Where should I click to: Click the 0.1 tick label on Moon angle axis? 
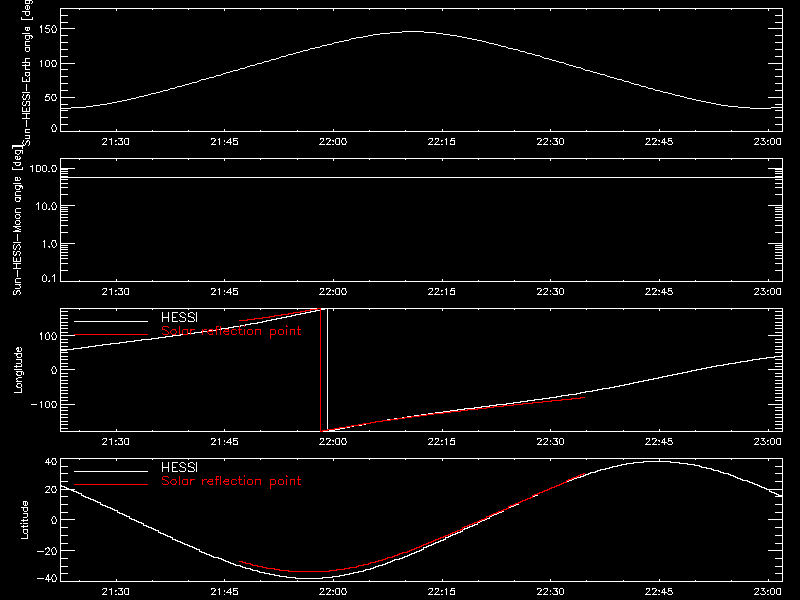tap(49, 279)
